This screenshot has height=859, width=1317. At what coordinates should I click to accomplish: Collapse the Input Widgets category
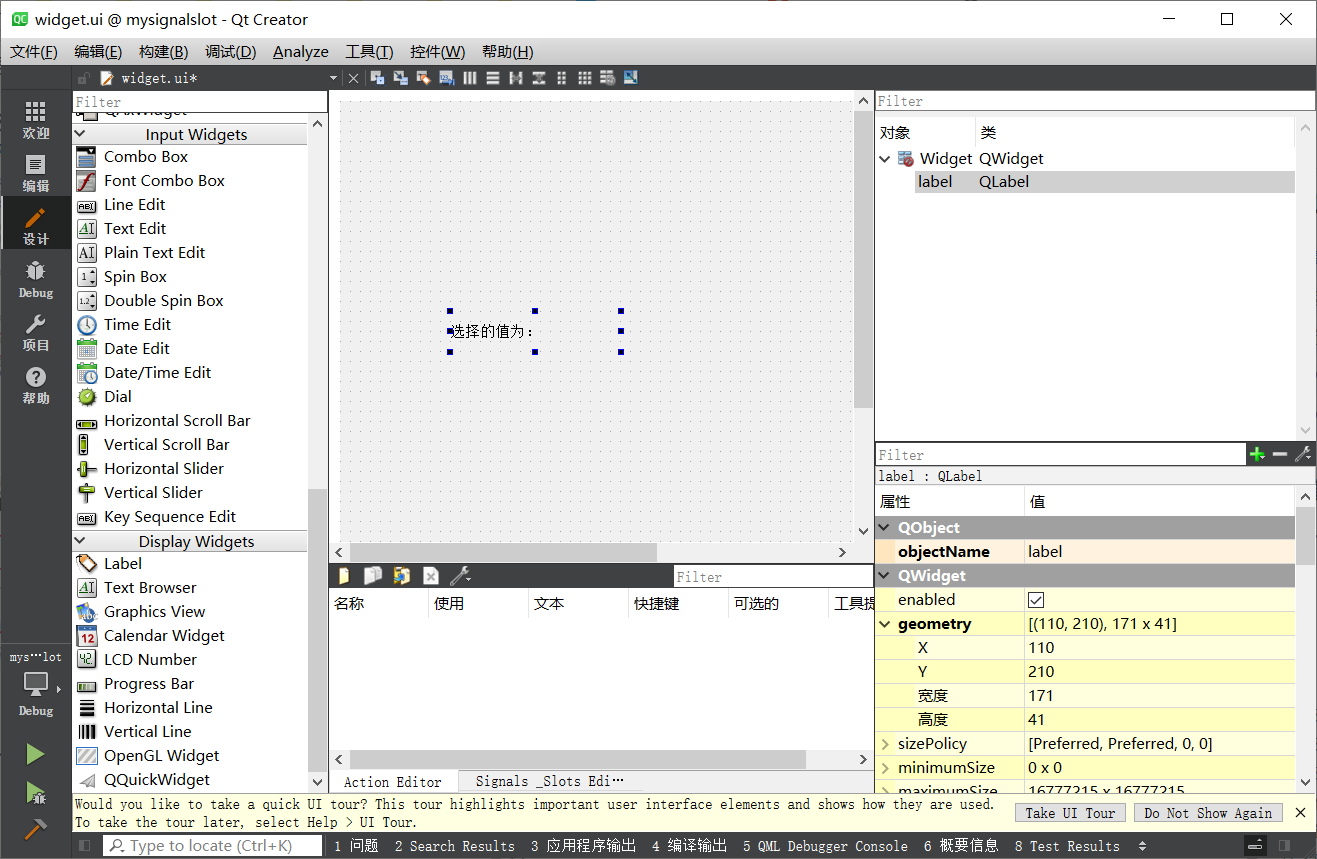click(x=81, y=134)
